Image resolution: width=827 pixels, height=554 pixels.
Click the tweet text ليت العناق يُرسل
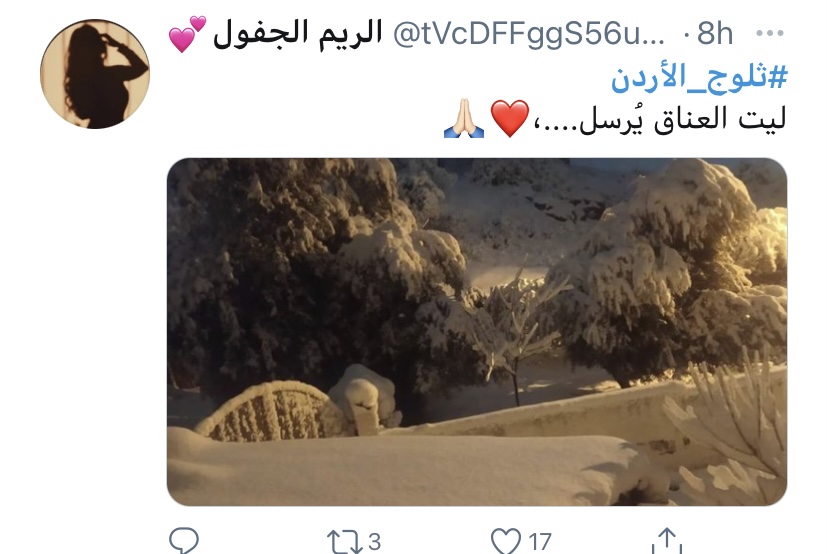click(x=683, y=119)
